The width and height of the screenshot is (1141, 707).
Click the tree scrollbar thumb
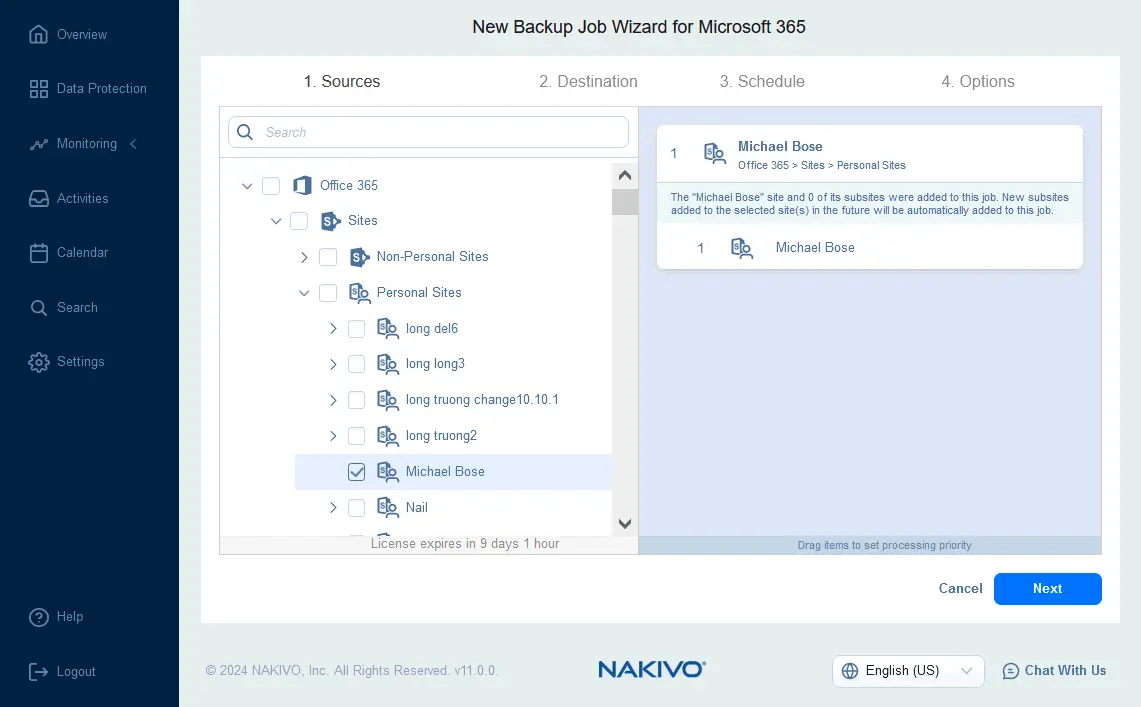[625, 202]
